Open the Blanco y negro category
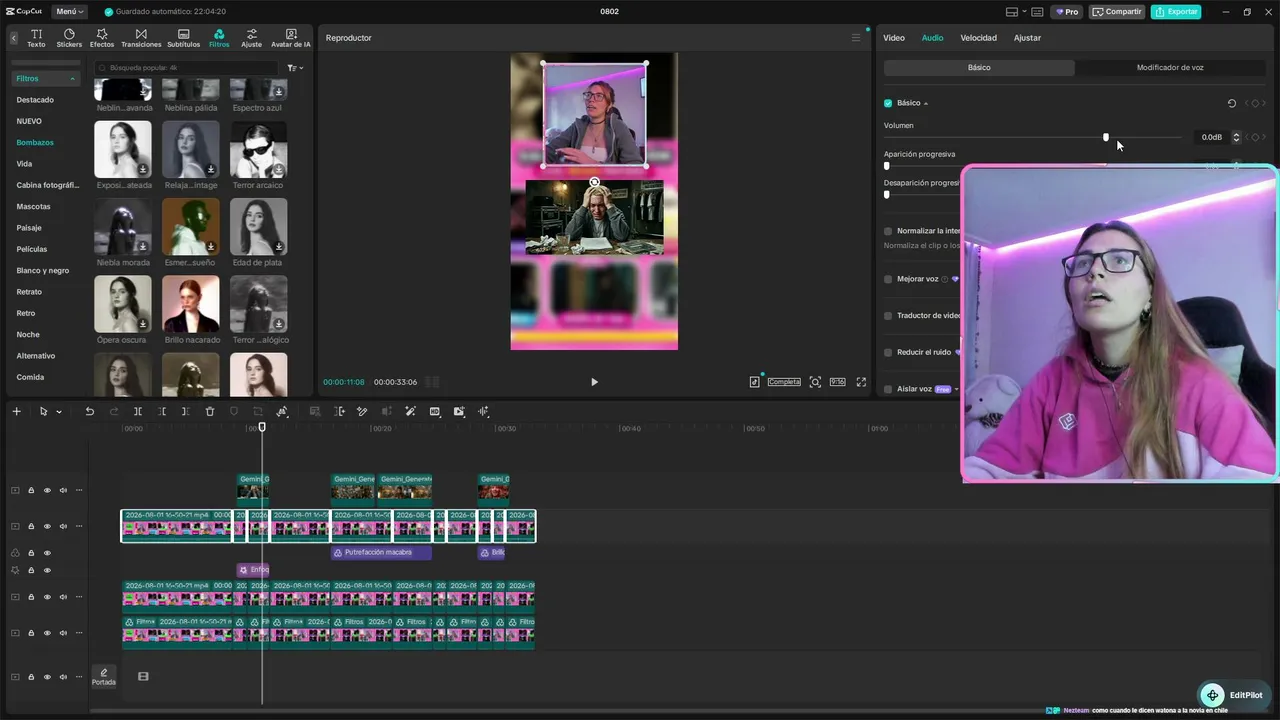The image size is (1280, 720). pyautogui.click(x=43, y=271)
